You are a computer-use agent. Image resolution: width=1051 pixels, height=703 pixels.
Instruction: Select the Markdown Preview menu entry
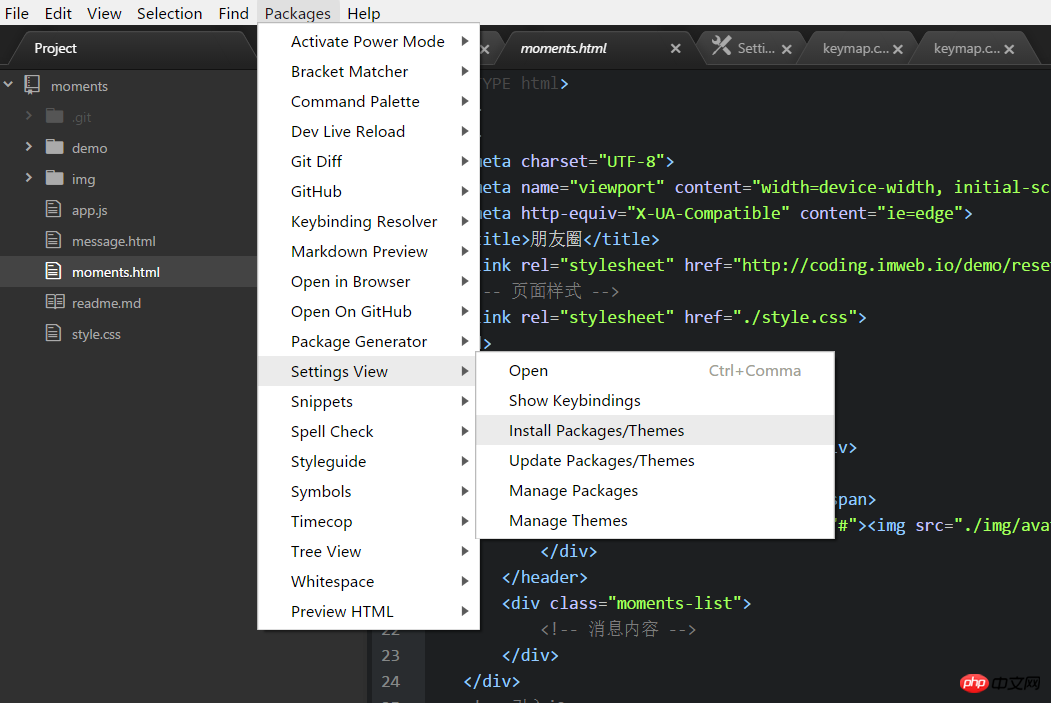[x=368, y=251]
